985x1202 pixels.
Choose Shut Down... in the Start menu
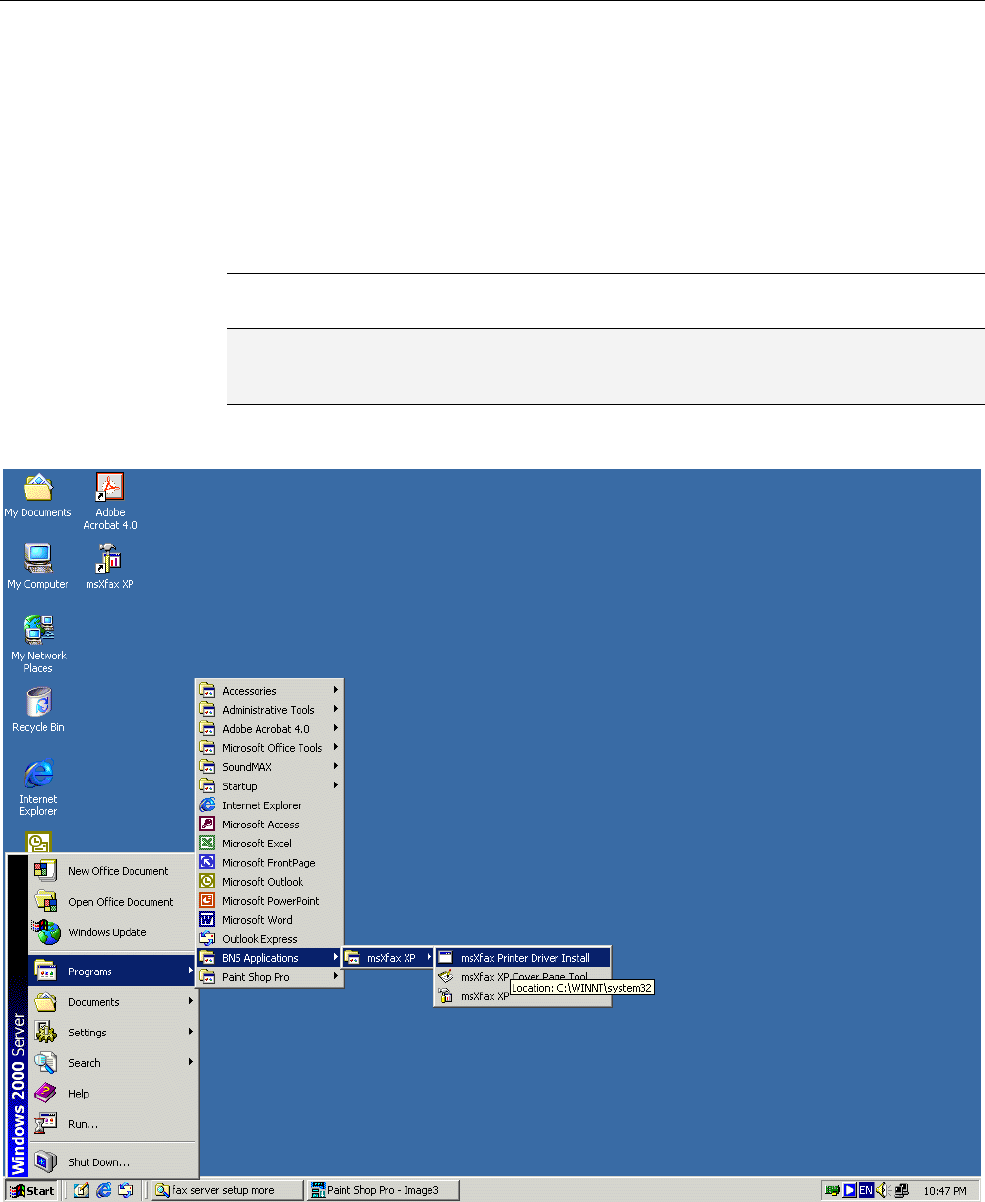[x=113, y=1162]
